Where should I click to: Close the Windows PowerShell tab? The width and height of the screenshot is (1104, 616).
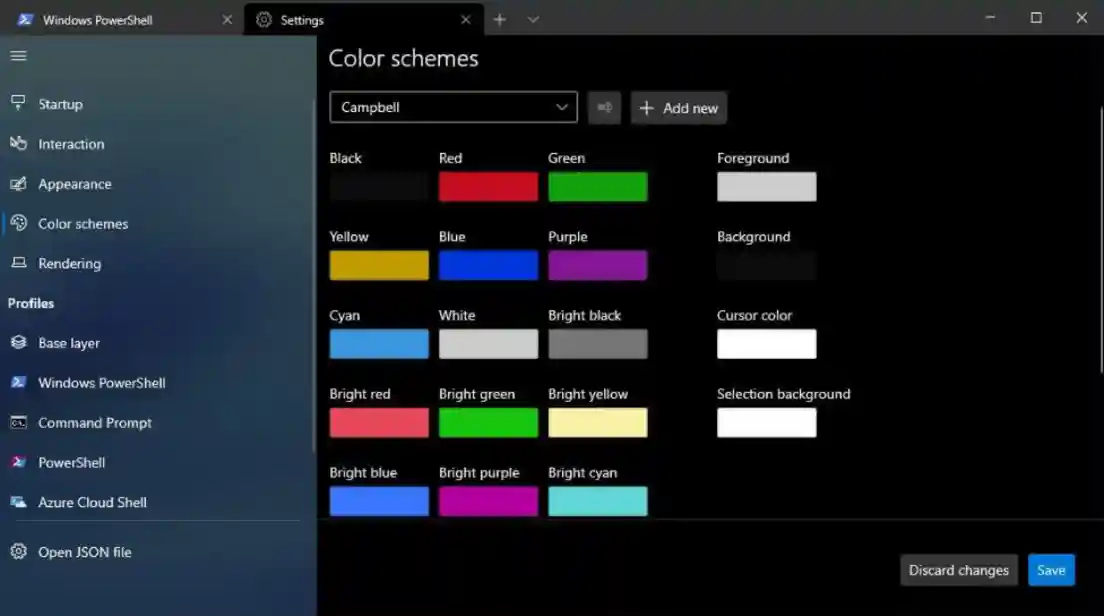(227, 20)
